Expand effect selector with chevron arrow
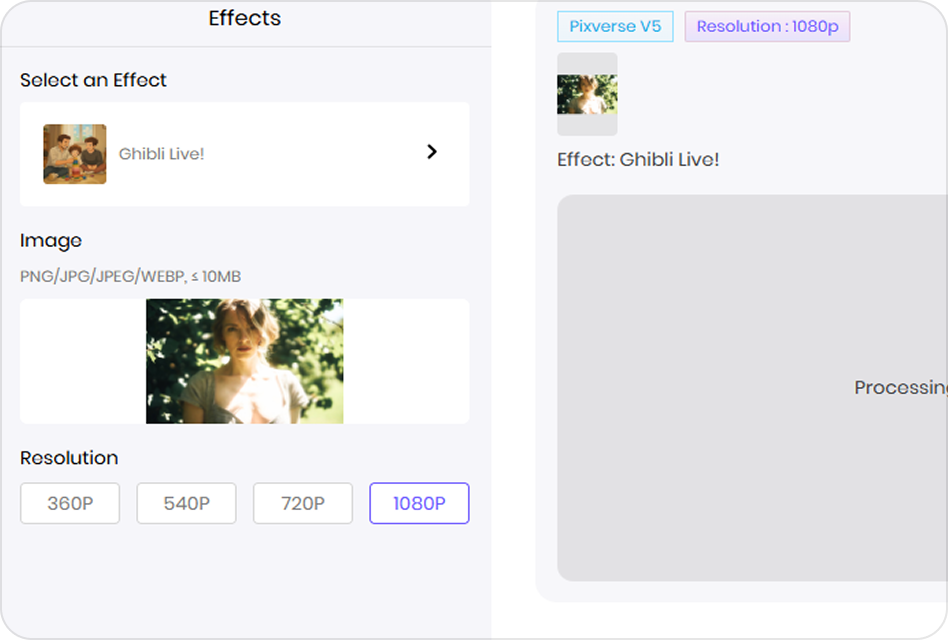This screenshot has width=948, height=640. (x=432, y=152)
